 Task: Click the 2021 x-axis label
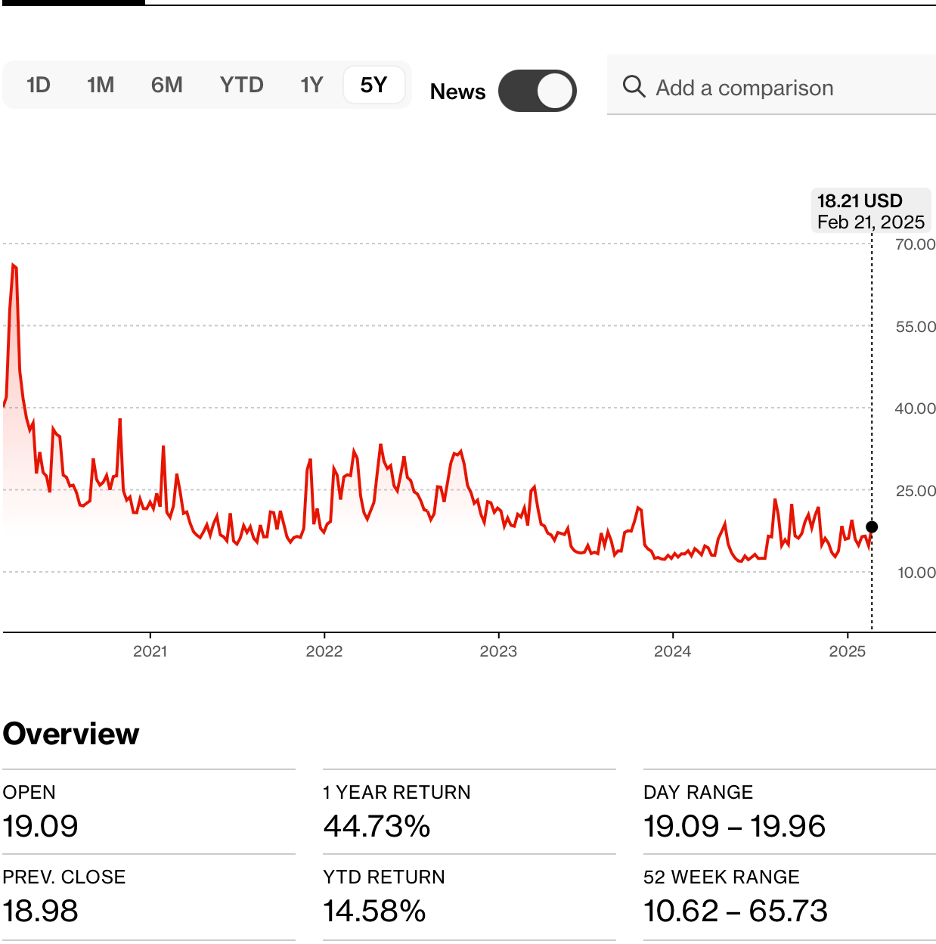[150, 651]
